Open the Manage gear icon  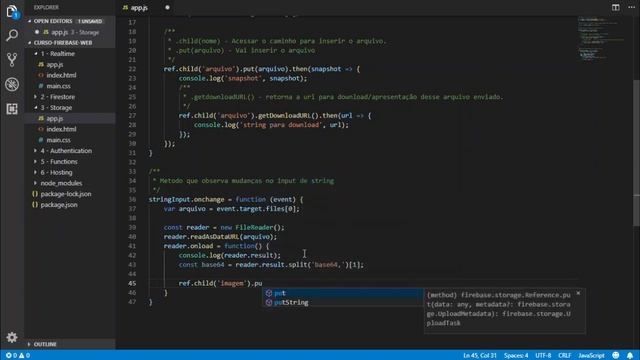pos(12,337)
